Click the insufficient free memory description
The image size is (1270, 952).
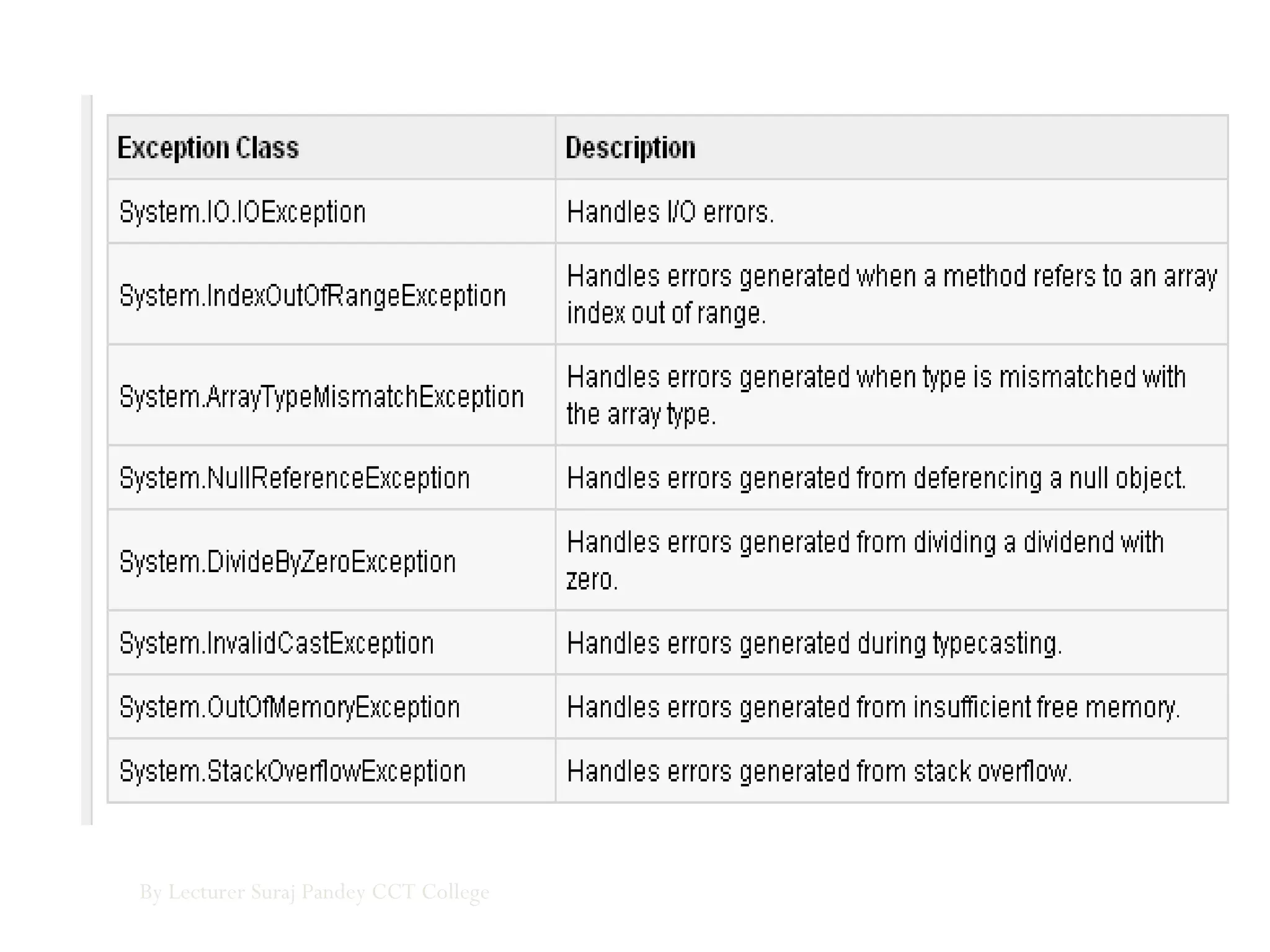click(x=873, y=707)
